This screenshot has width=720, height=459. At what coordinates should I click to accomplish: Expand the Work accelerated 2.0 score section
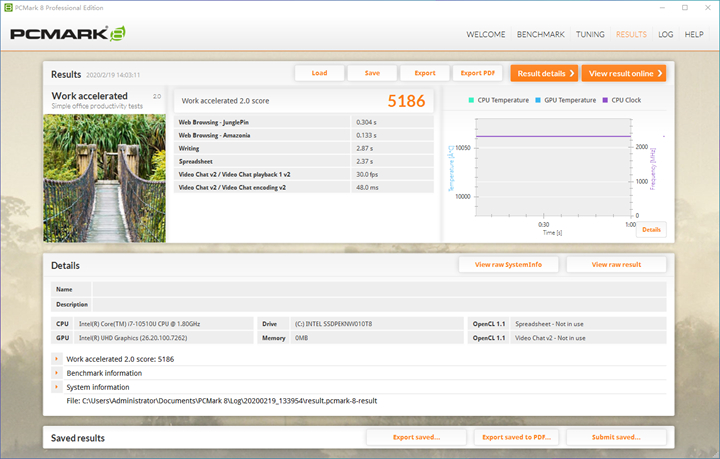(56, 358)
